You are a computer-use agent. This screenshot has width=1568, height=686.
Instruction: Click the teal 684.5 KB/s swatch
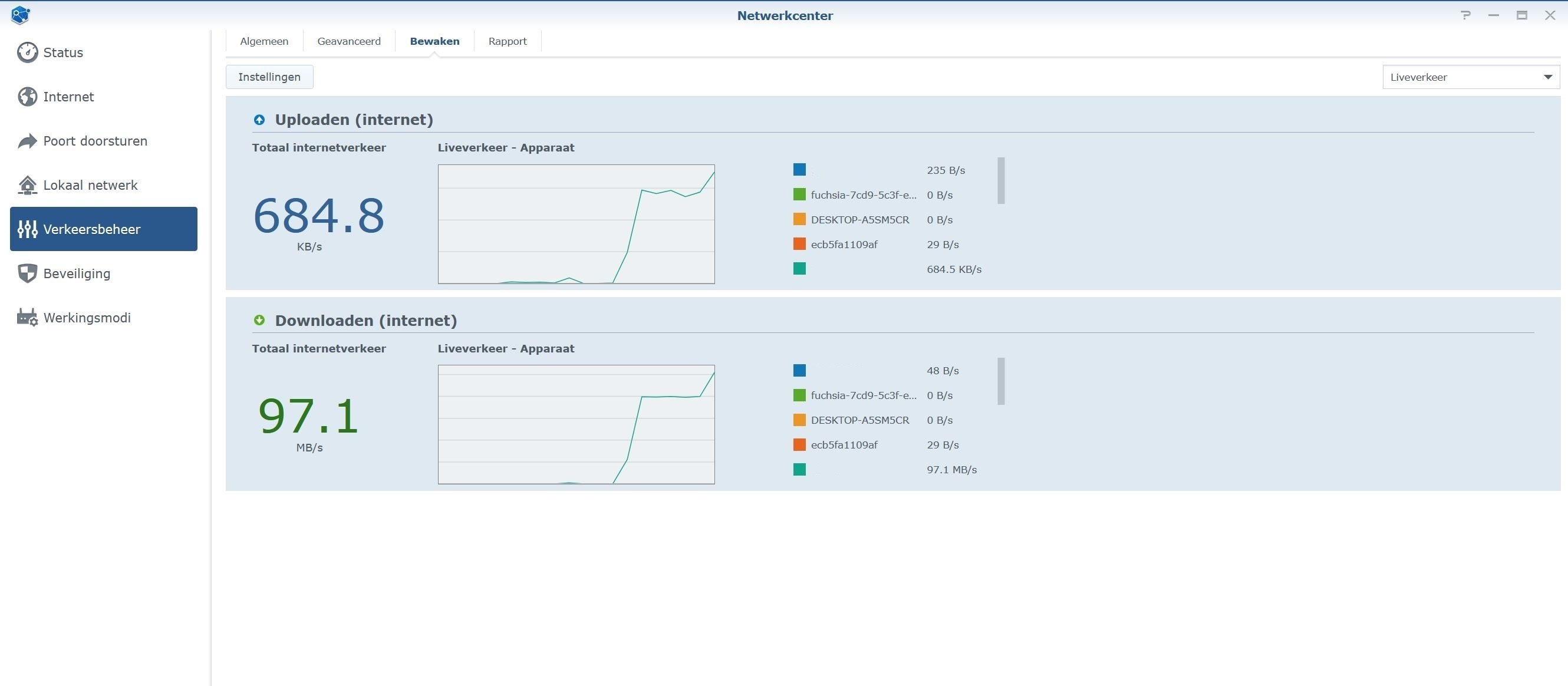tap(799, 268)
